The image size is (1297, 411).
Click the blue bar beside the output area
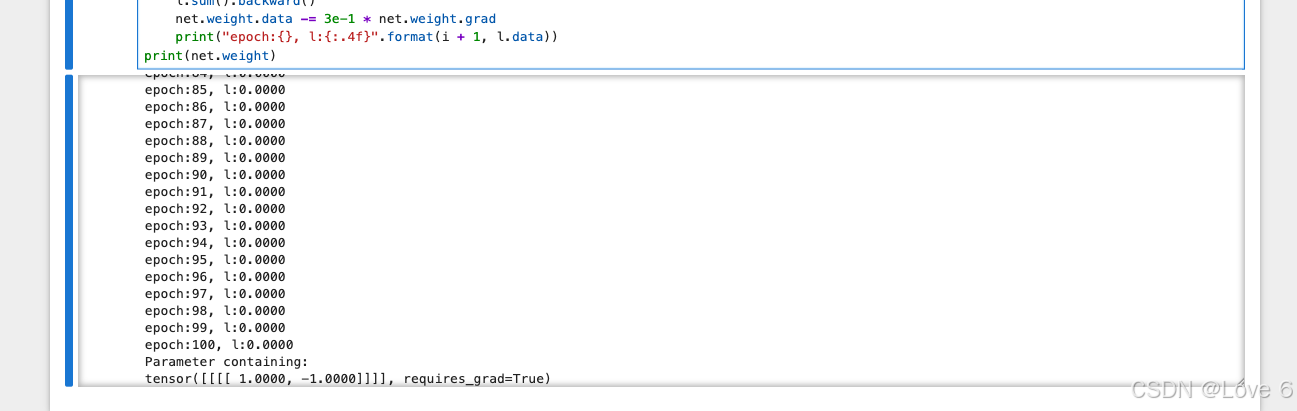pyautogui.click(x=69, y=230)
